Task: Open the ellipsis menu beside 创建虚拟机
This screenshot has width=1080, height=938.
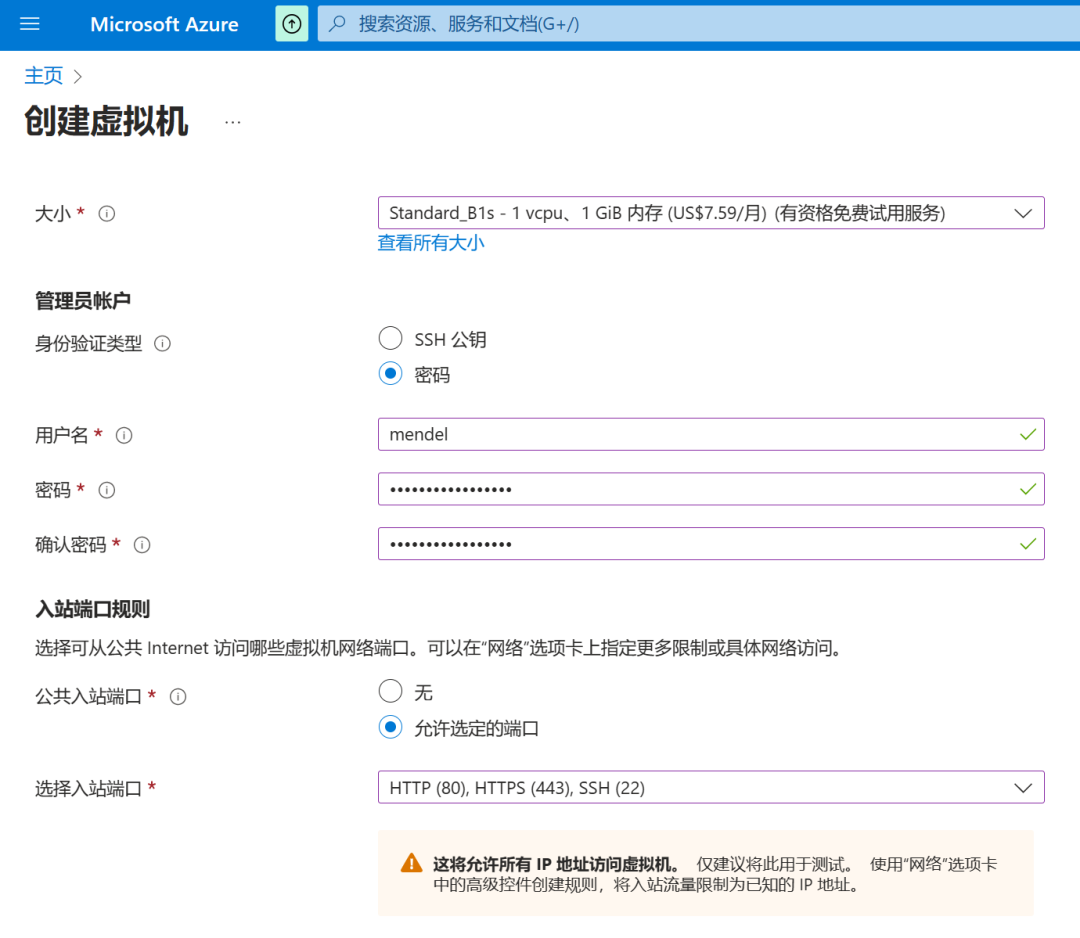Action: pos(233,123)
